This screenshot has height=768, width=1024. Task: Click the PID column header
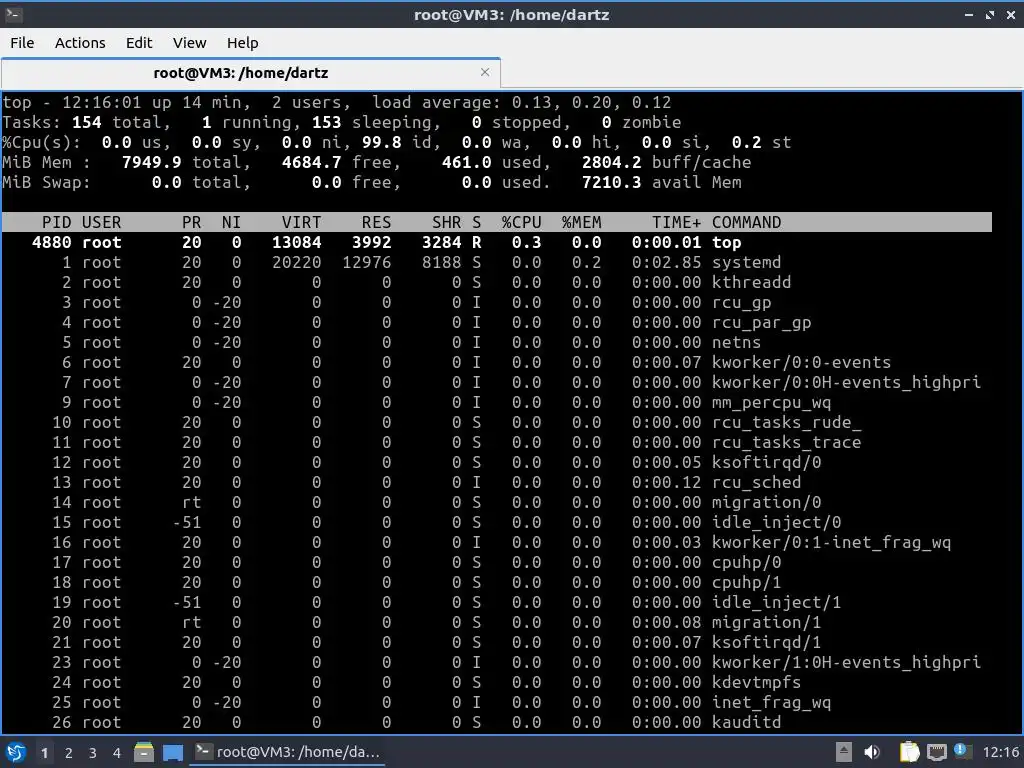click(56, 223)
